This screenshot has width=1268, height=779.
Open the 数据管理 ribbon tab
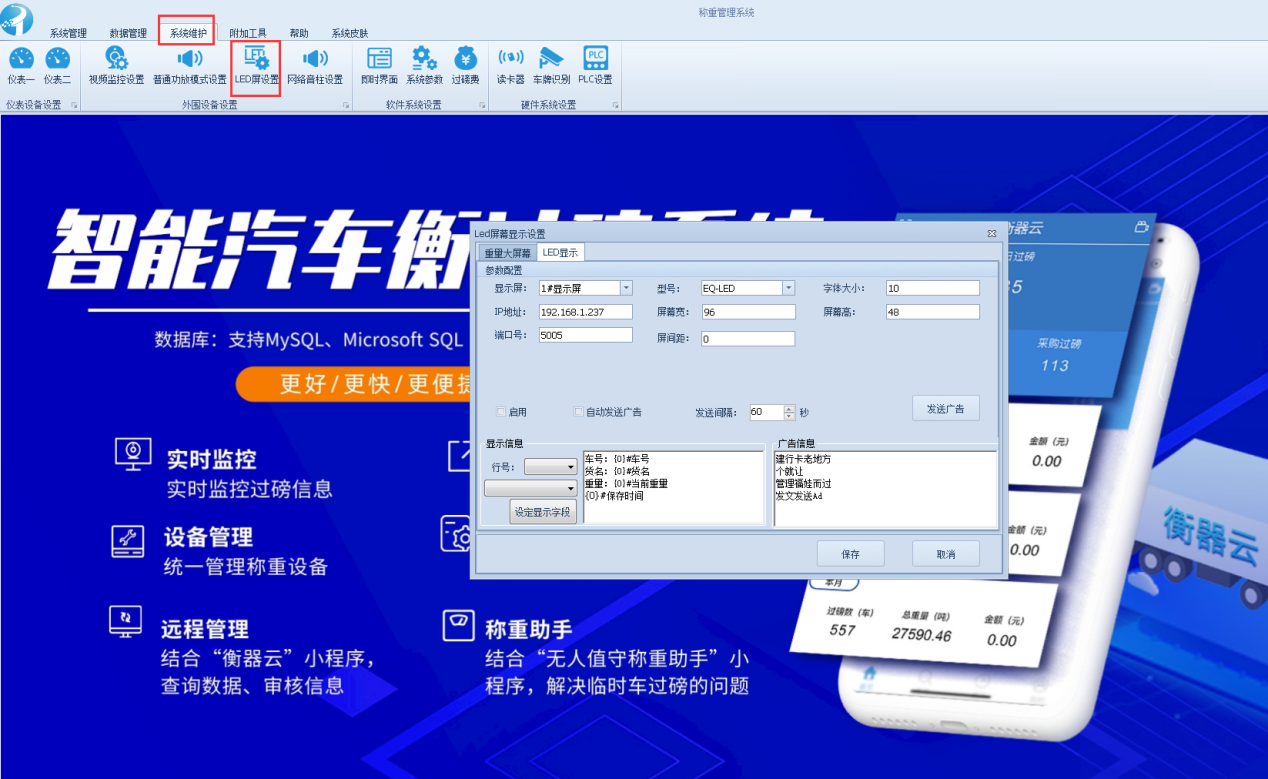128,33
